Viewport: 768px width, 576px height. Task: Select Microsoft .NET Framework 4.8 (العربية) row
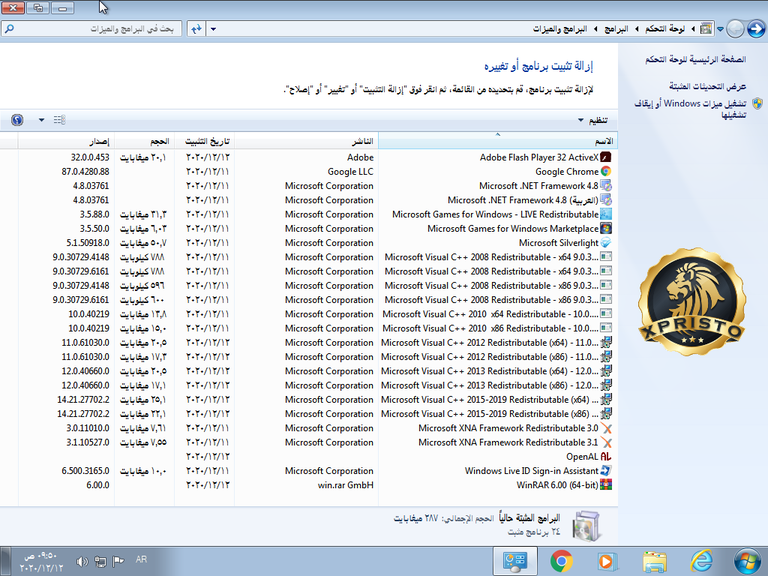(309, 200)
